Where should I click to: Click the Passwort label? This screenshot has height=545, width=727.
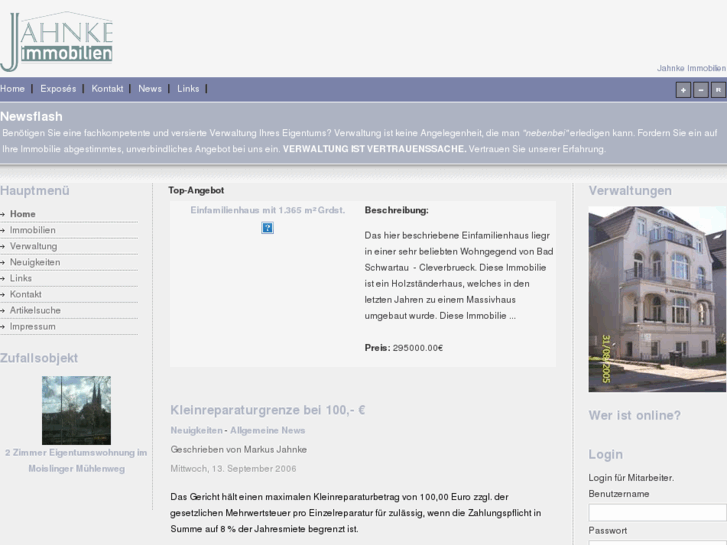pos(607,531)
